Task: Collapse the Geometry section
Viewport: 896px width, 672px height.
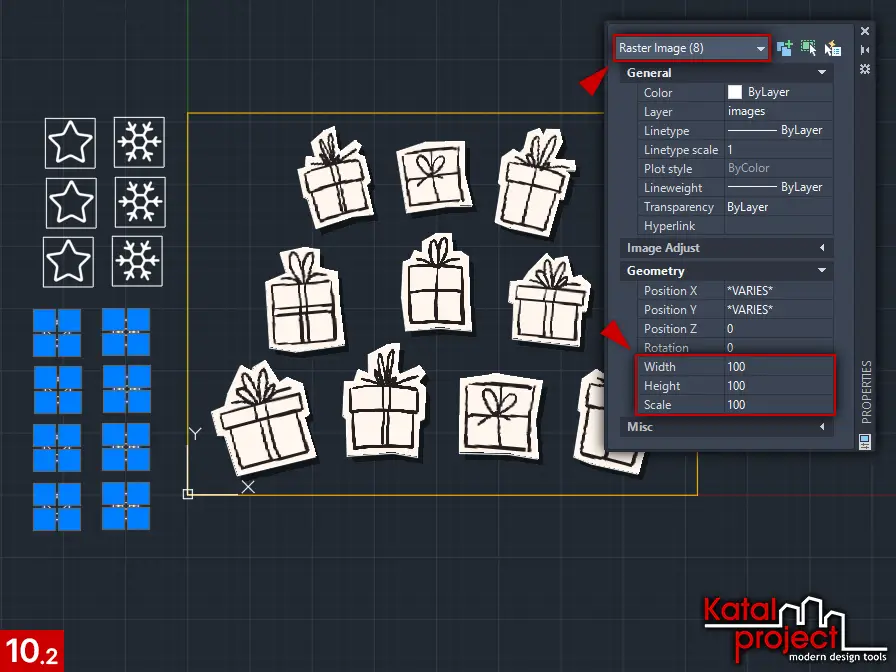Action: 822,271
